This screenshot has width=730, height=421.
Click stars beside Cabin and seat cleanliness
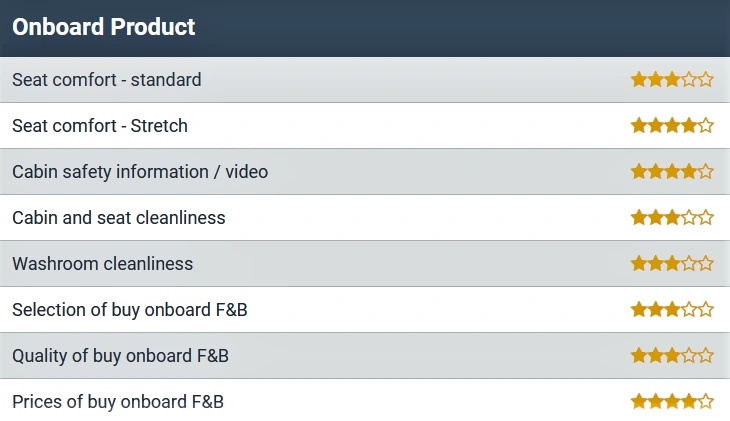[x=672, y=217]
